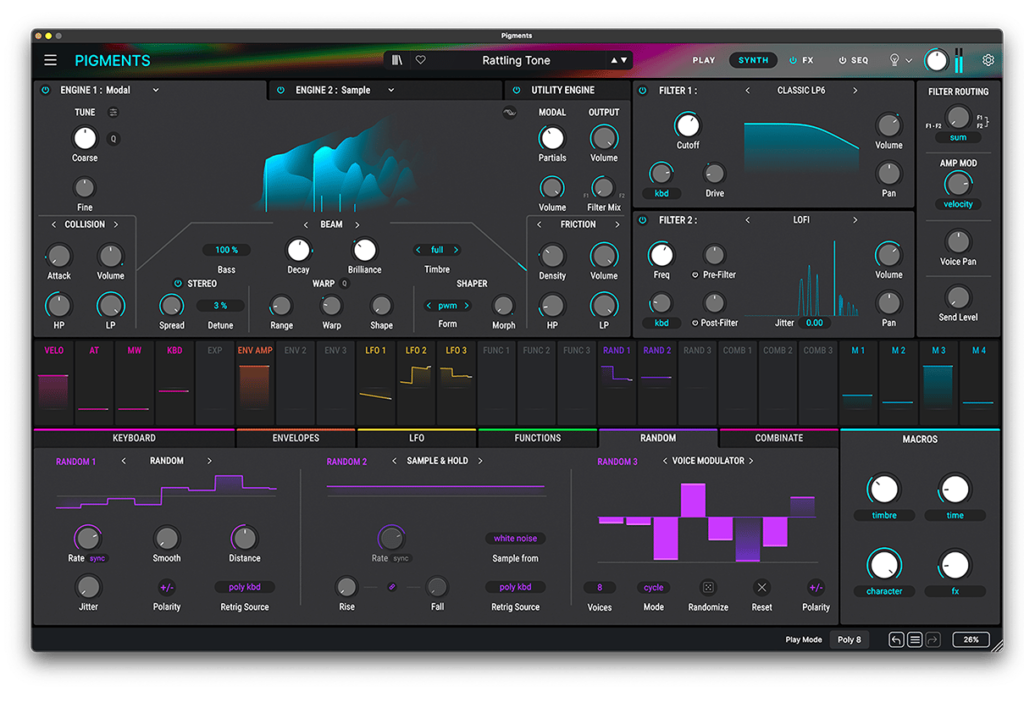Click the Jitter 0.00 value field
The width and height of the screenshot is (1024, 714).
(x=814, y=323)
